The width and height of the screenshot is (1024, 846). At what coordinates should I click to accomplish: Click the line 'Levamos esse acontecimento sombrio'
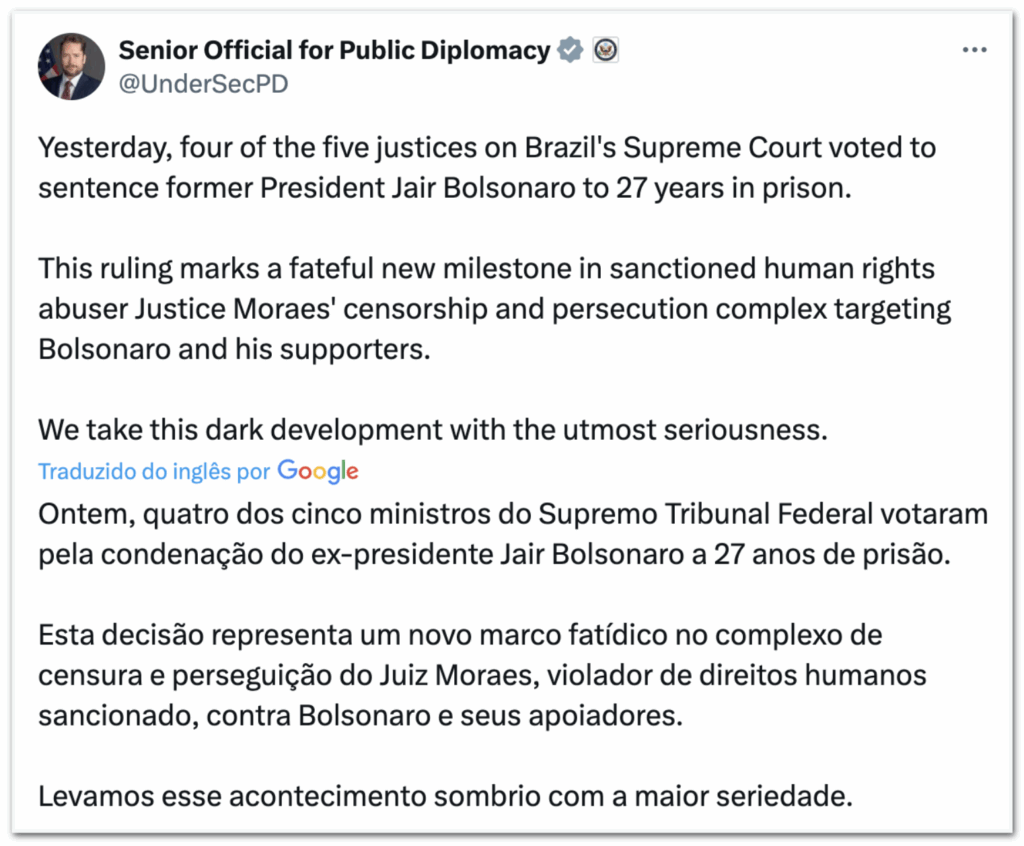click(445, 797)
